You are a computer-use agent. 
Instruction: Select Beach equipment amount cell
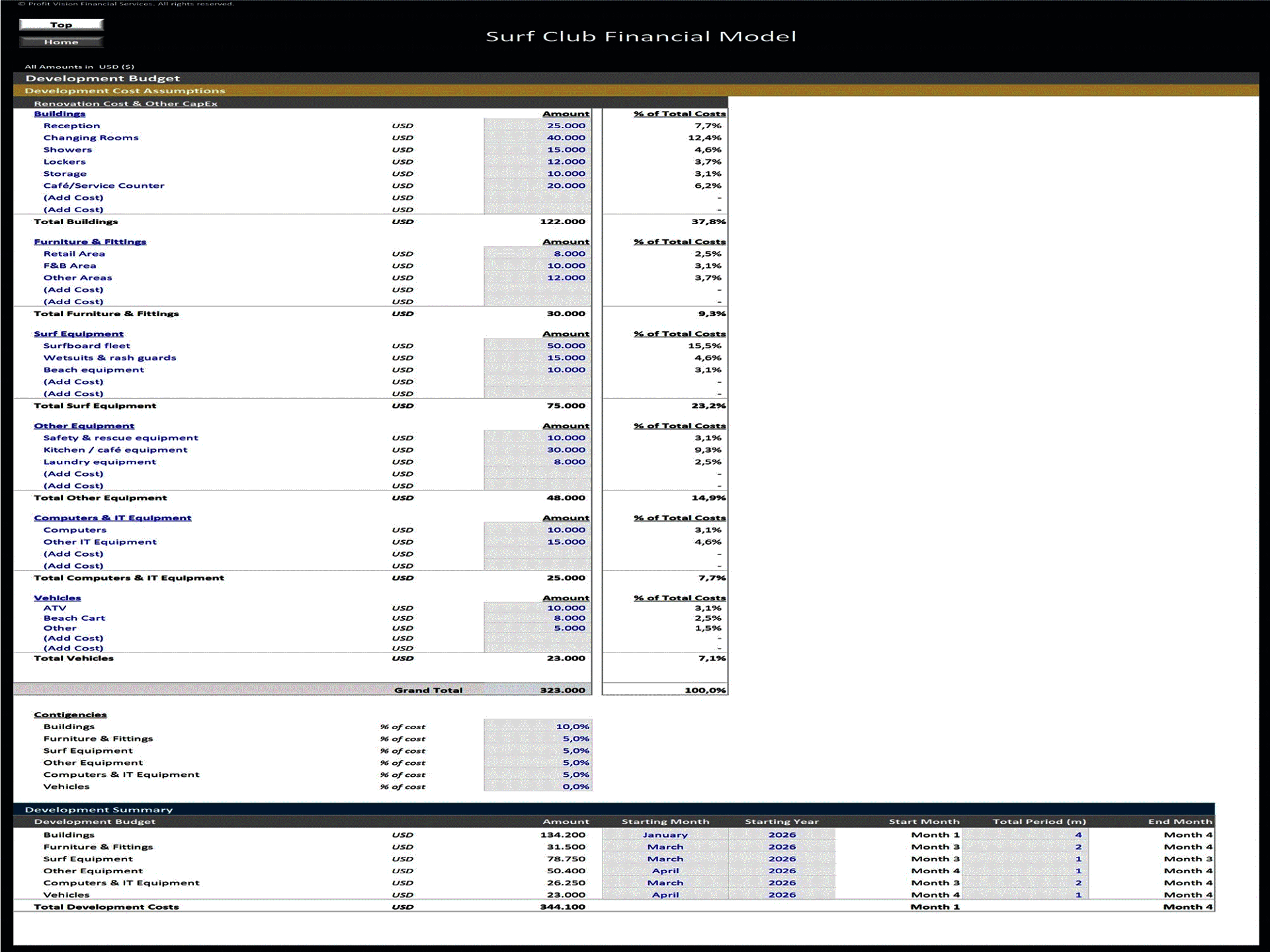538,370
